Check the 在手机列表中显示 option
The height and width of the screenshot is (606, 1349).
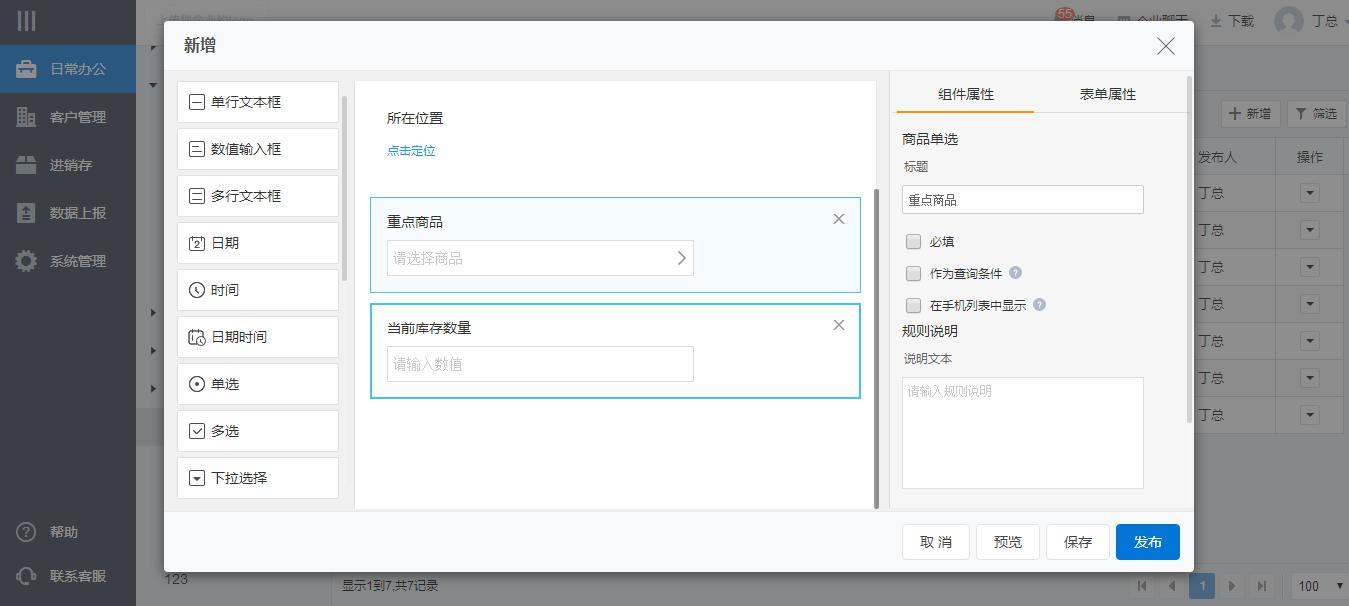click(x=913, y=305)
